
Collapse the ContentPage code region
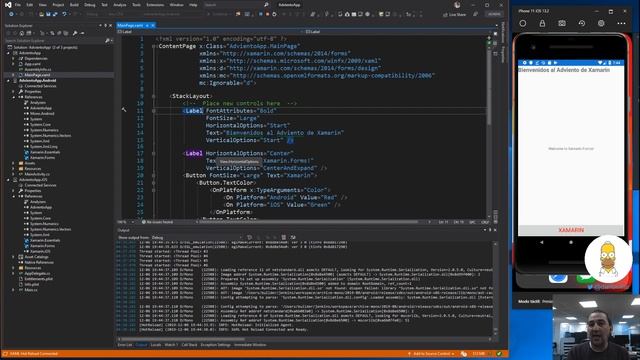pos(154,47)
